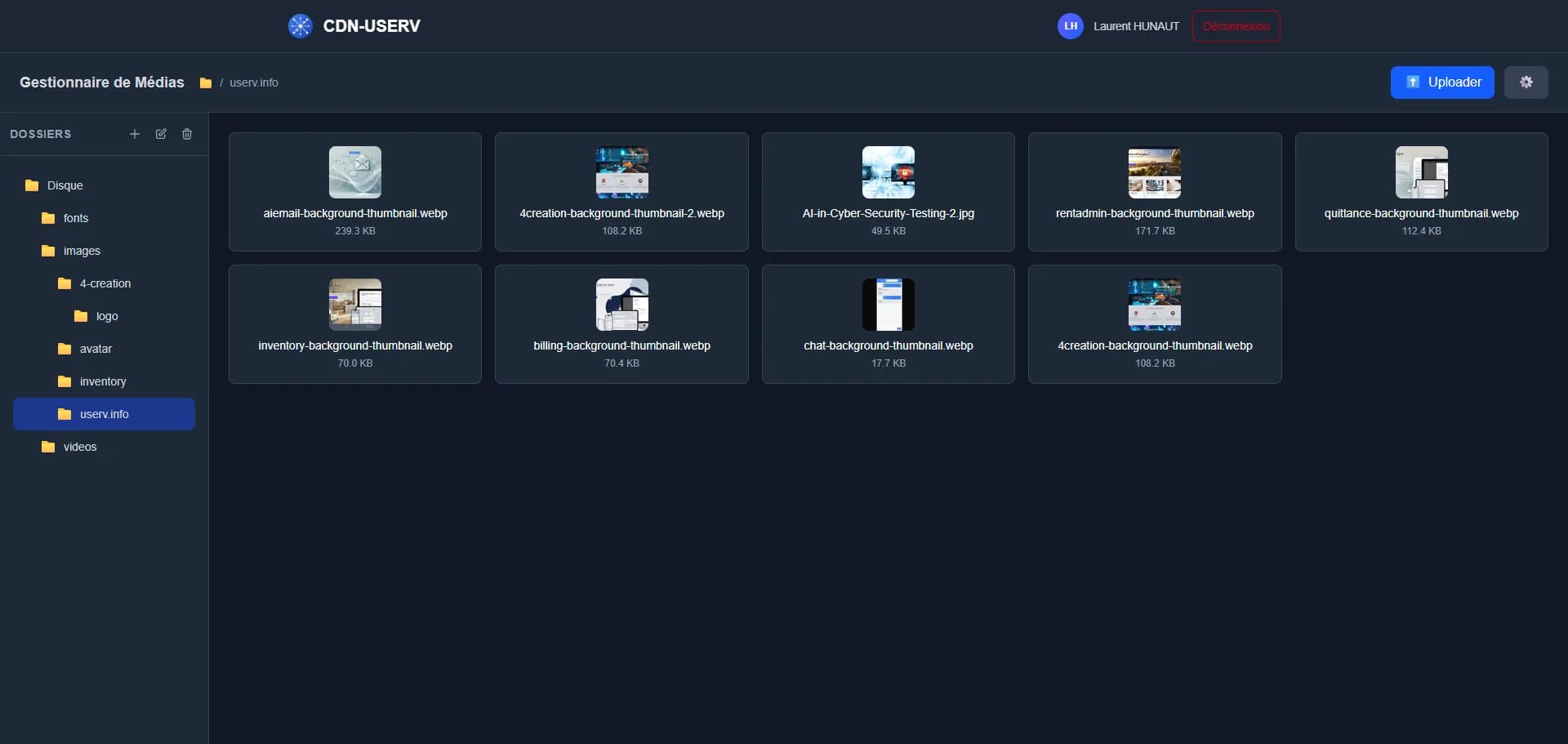This screenshot has width=1568, height=744.
Task: Click the Déconnexion button
Action: point(1236,25)
